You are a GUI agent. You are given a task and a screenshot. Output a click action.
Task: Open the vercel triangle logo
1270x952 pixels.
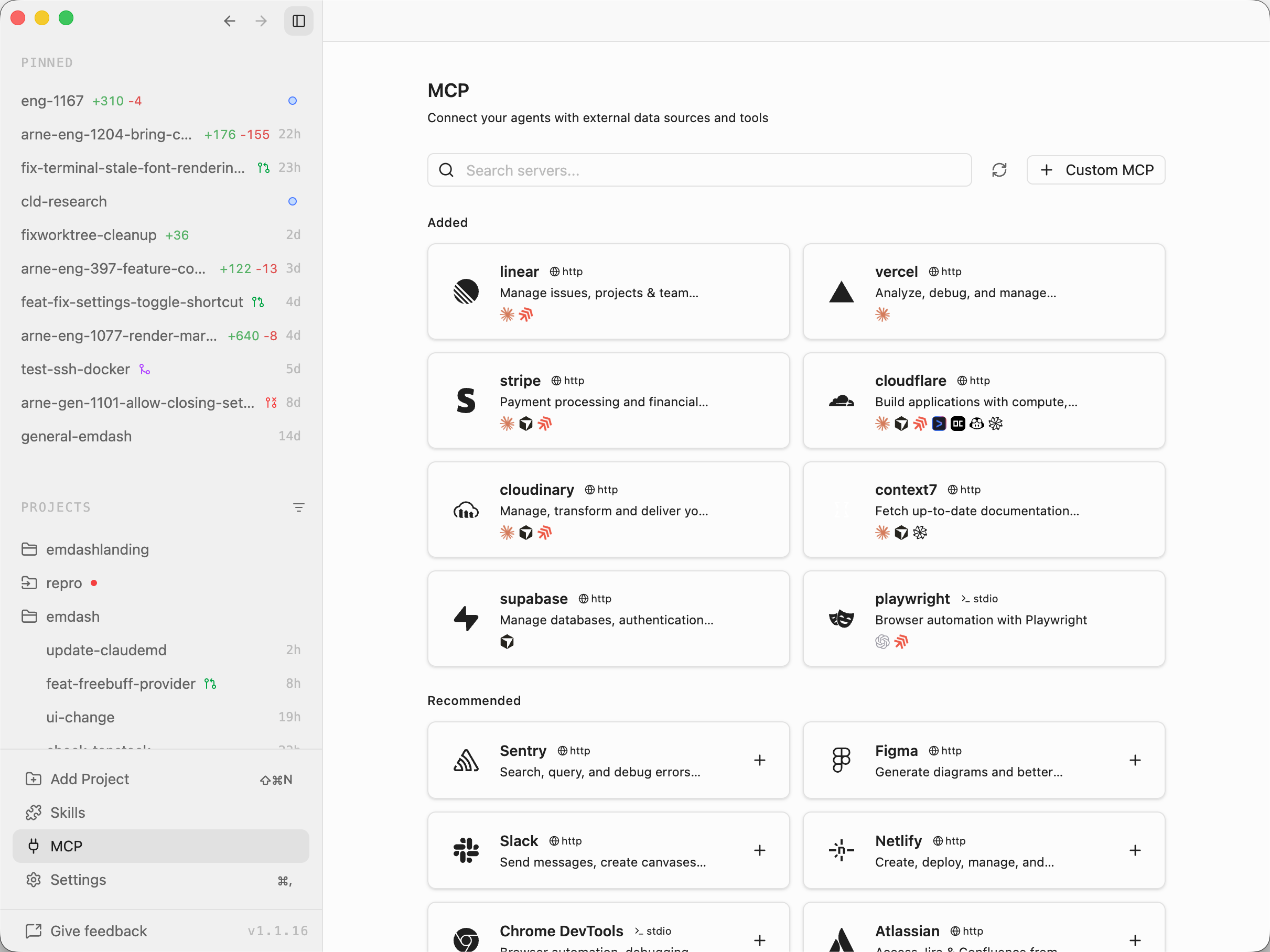click(x=841, y=291)
